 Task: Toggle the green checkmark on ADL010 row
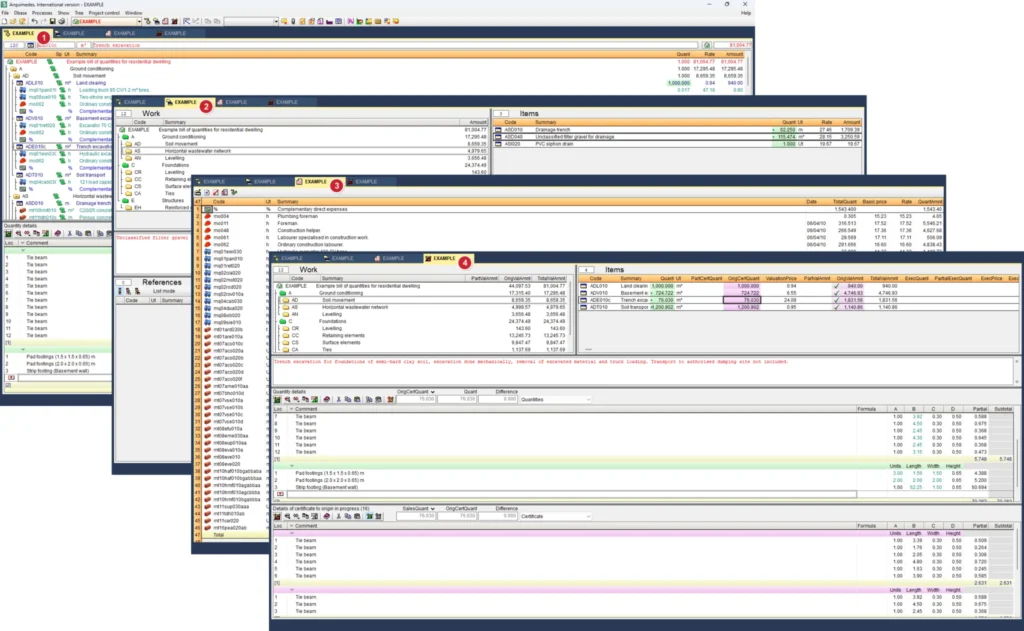(x=837, y=286)
